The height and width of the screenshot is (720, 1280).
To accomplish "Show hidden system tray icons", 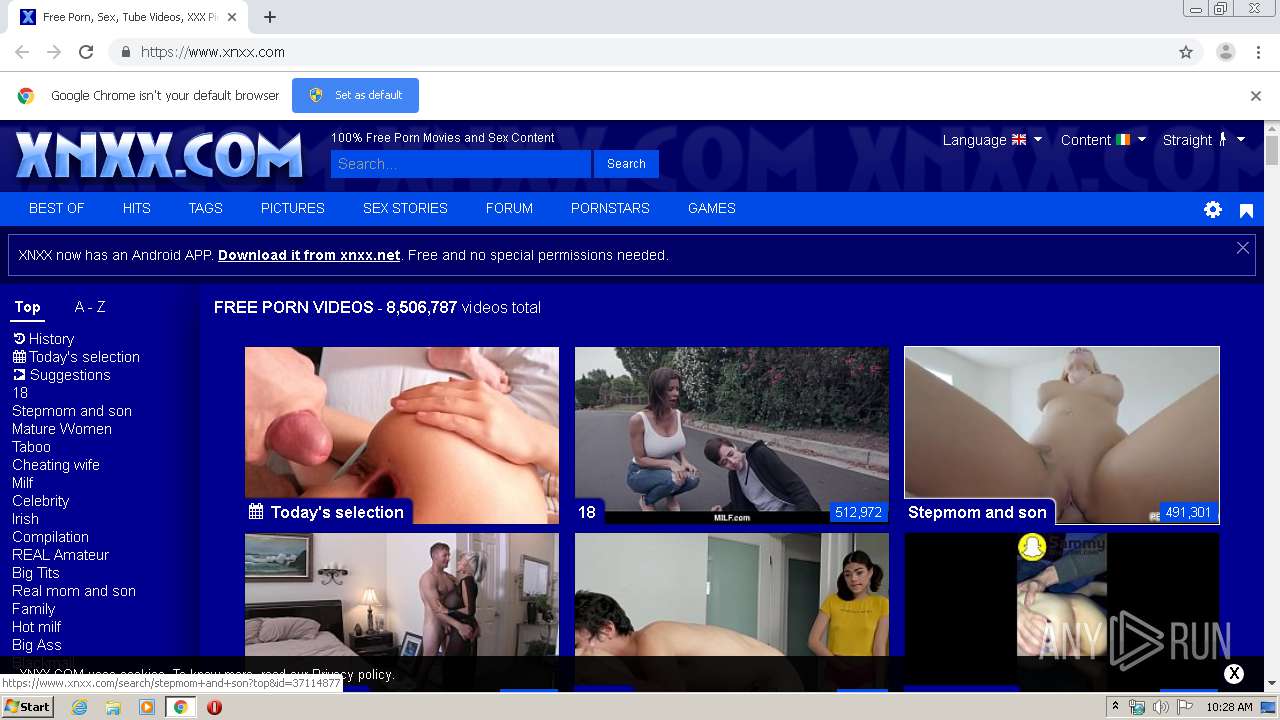I will pyautogui.click(x=1116, y=707).
